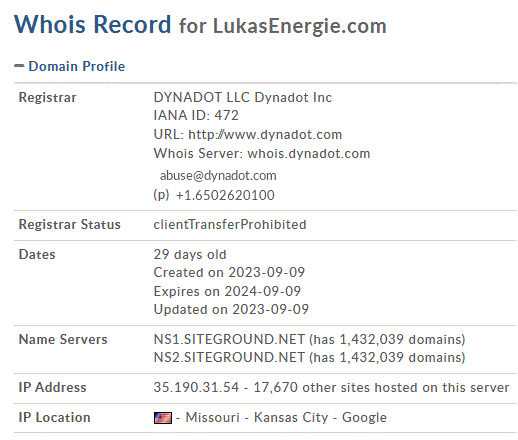Screen dimensions: 518x440
Task: Click the US flag icon
Action: (163, 418)
